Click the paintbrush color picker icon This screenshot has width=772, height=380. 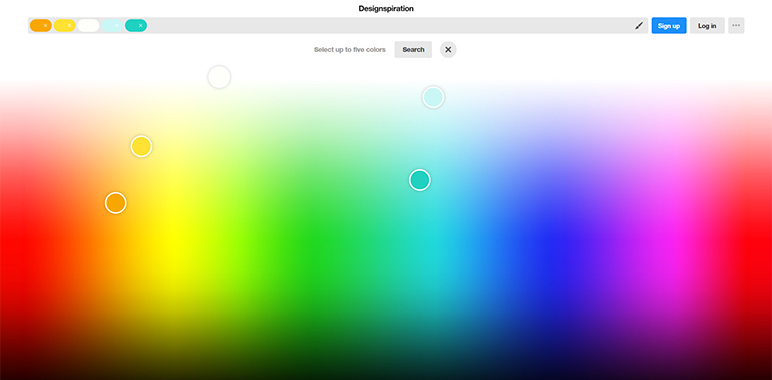[x=639, y=26]
